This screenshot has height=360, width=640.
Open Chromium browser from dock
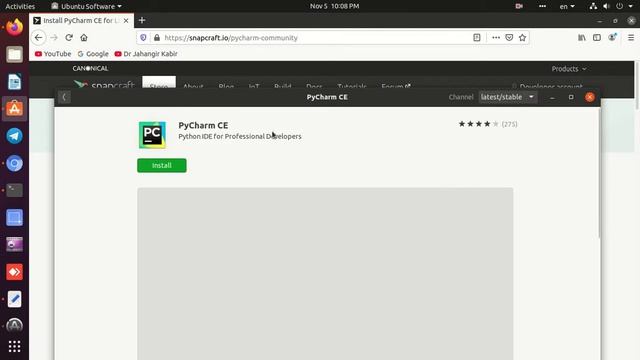point(15,163)
